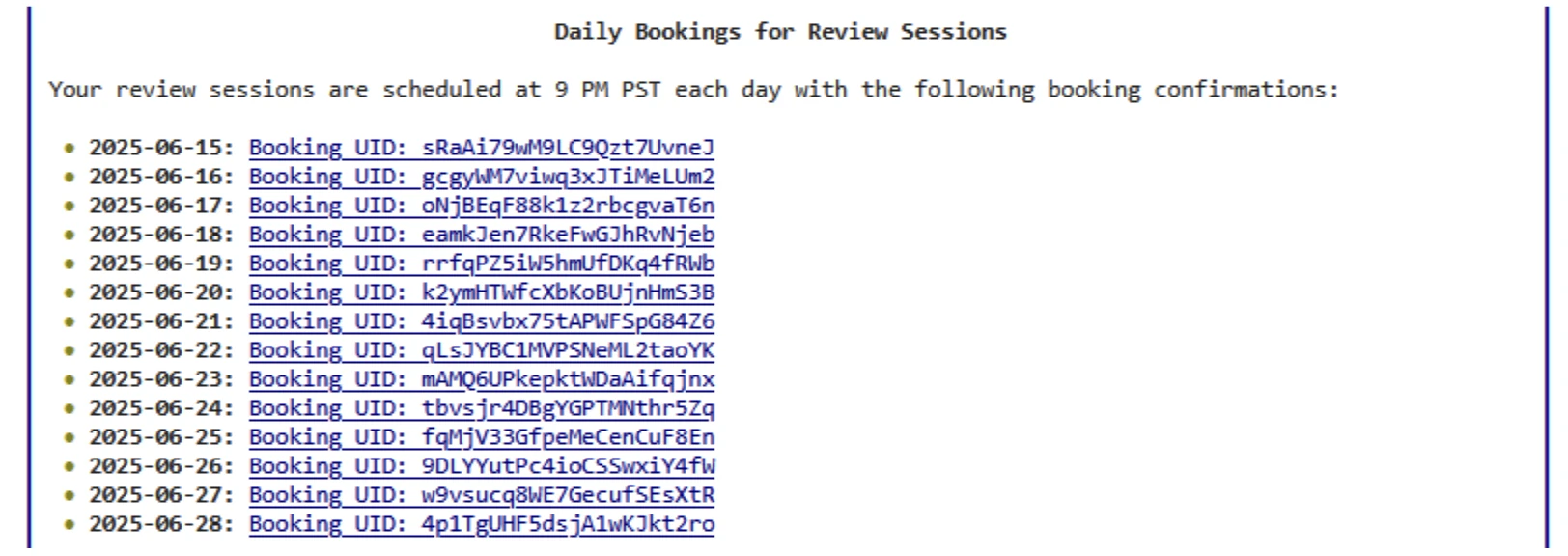Click the booking UID link for 2025-06-25
The image size is (1568, 556).
481,437
